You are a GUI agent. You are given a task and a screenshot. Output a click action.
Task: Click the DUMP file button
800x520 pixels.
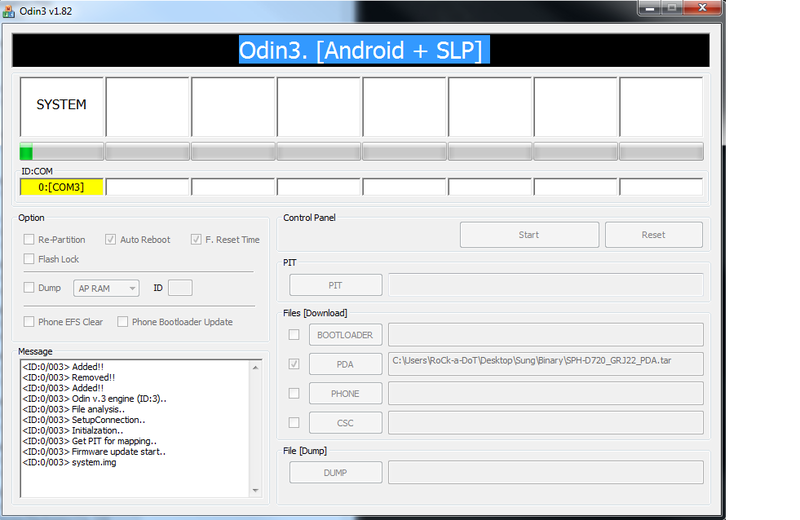(x=336, y=473)
